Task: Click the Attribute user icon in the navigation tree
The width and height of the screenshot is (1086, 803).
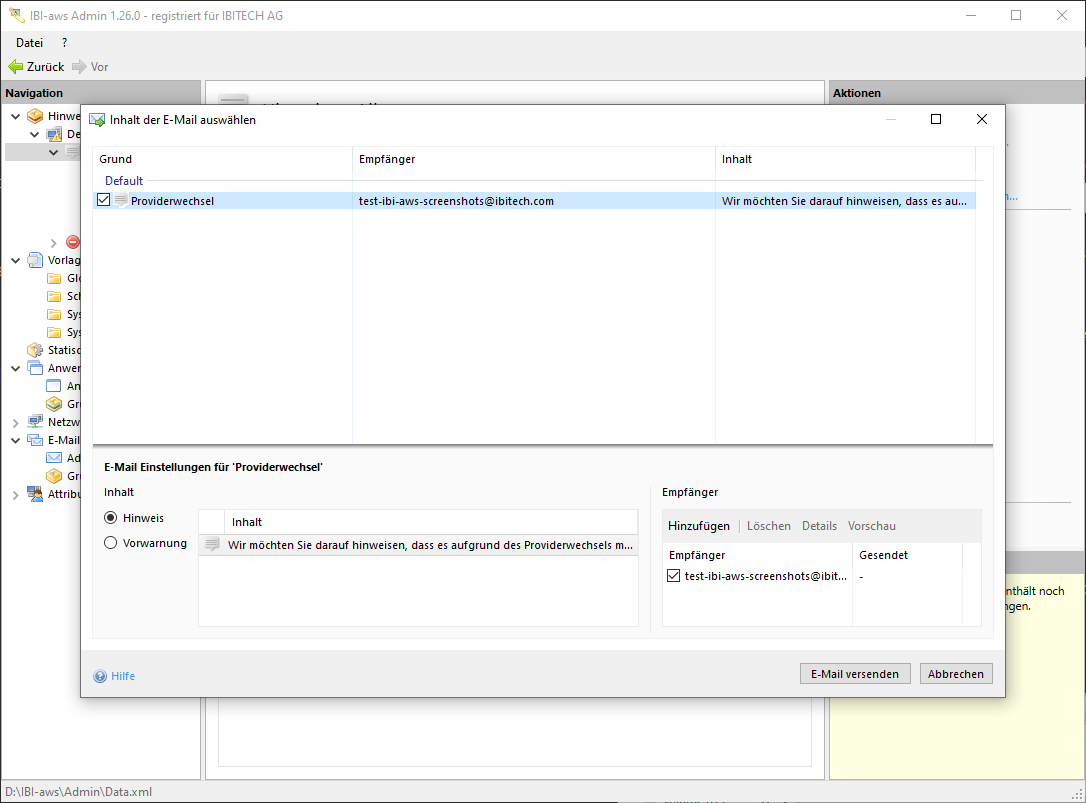Action: [35, 494]
